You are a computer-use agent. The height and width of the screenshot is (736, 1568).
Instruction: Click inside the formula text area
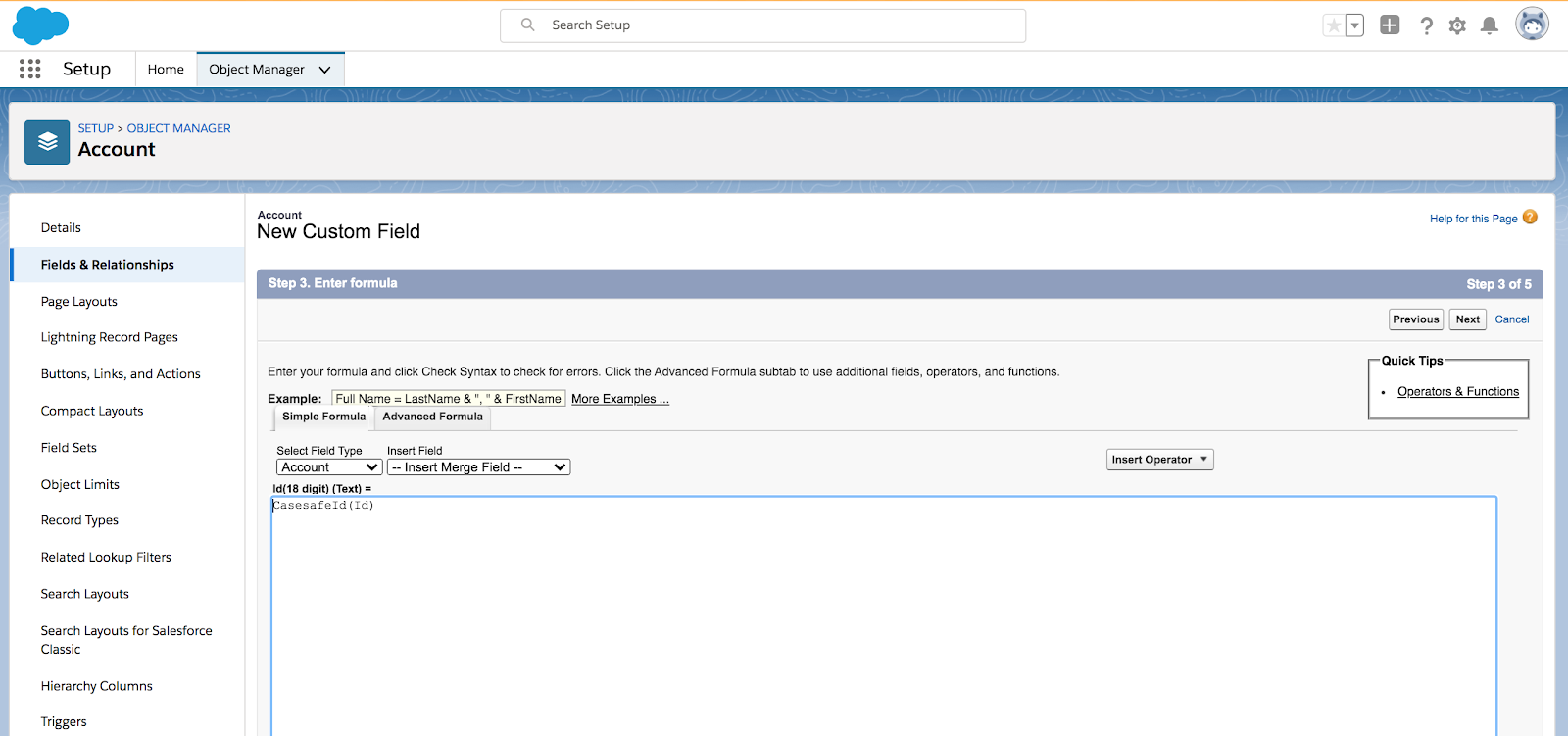pyautogui.click(x=884, y=615)
